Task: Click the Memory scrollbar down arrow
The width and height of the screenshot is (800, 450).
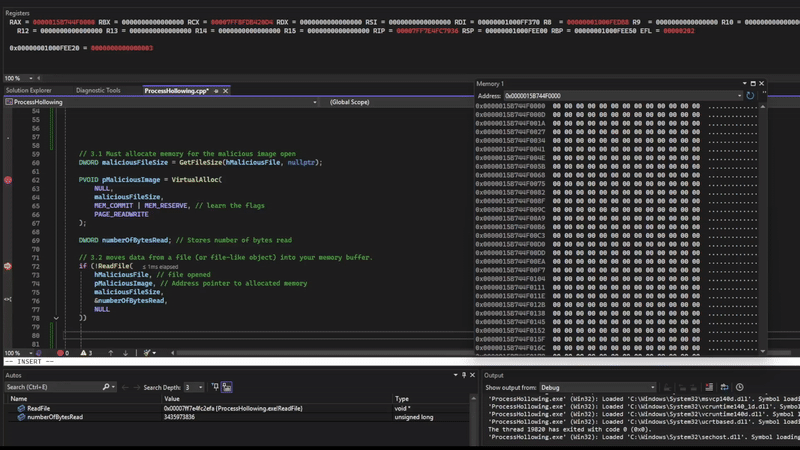Action: (763, 351)
